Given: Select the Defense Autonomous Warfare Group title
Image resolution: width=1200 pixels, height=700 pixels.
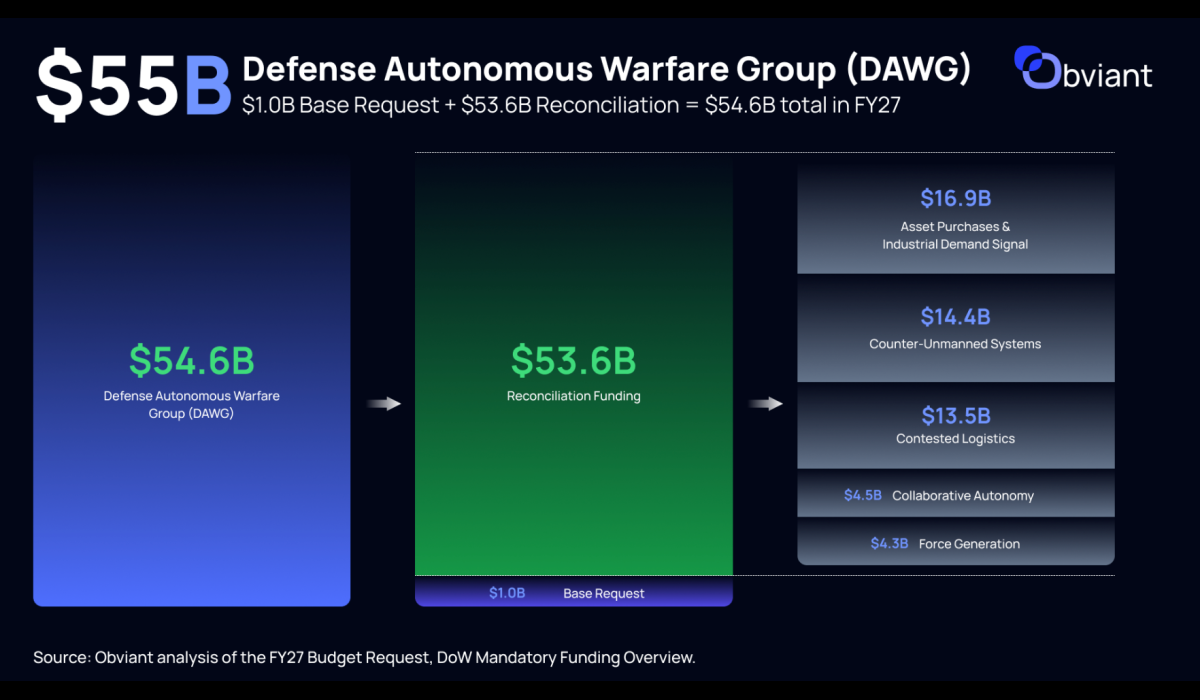Looking at the screenshot, I should pyautogui.click(x=608, y=69).
